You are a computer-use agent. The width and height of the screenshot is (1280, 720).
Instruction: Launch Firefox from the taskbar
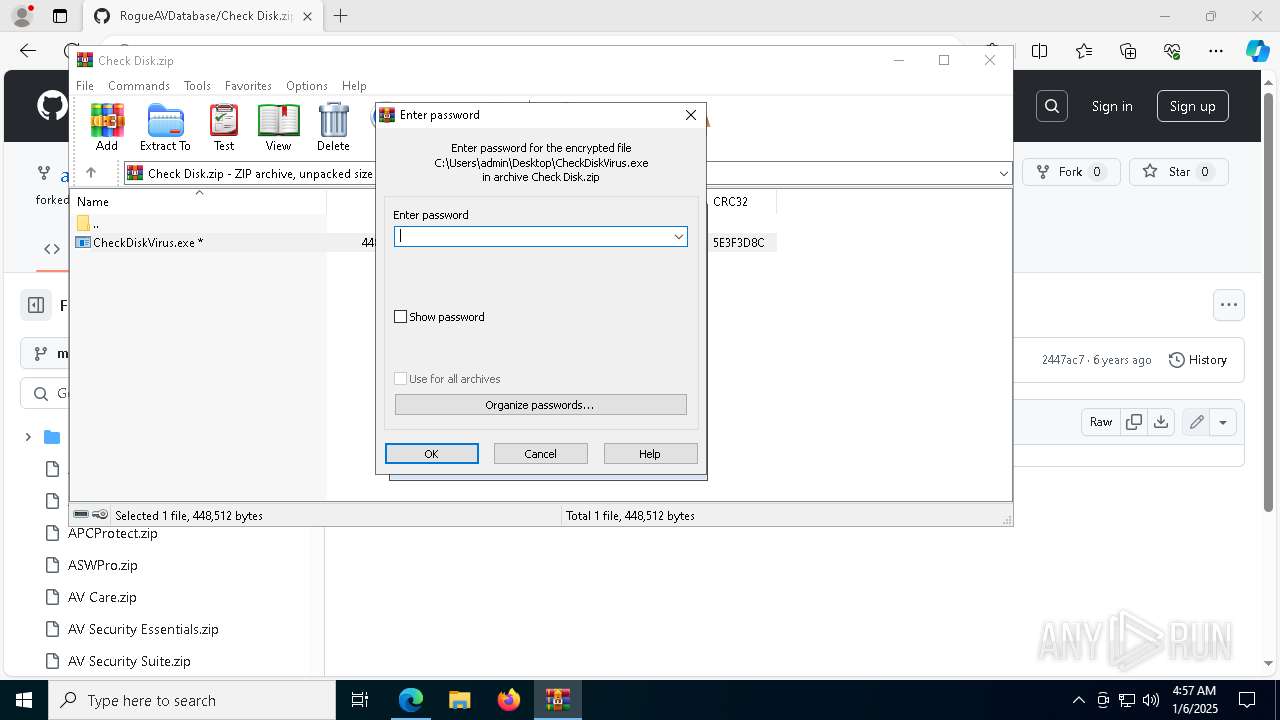click(x=508, y=700)
